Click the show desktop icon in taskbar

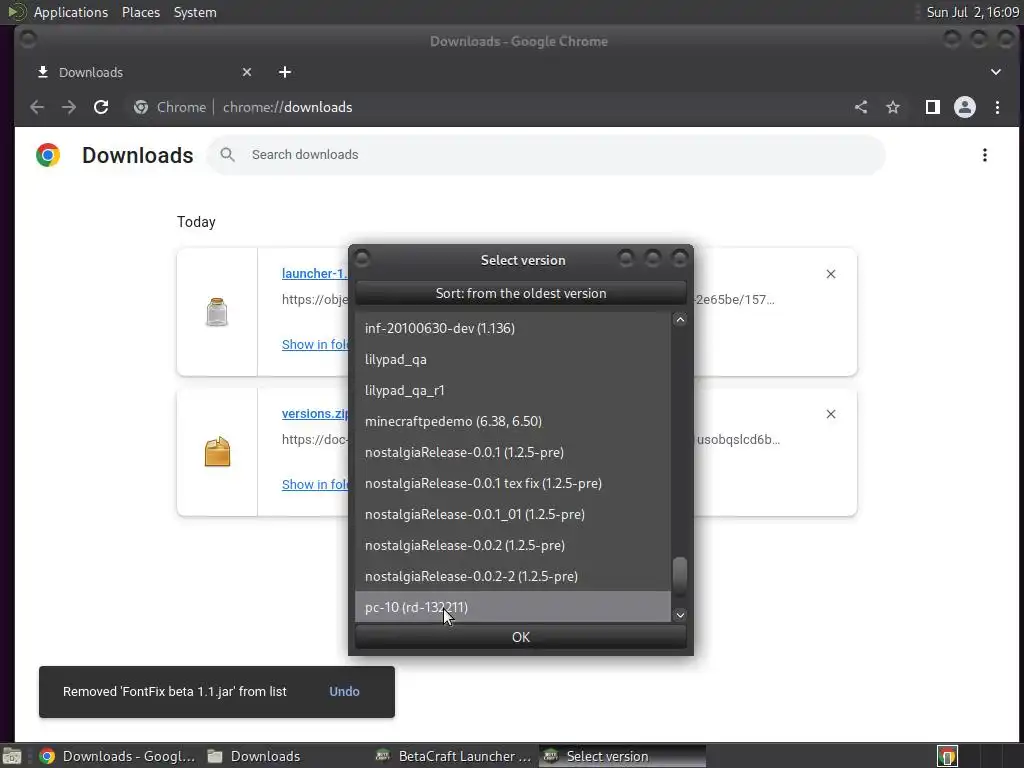12,756
